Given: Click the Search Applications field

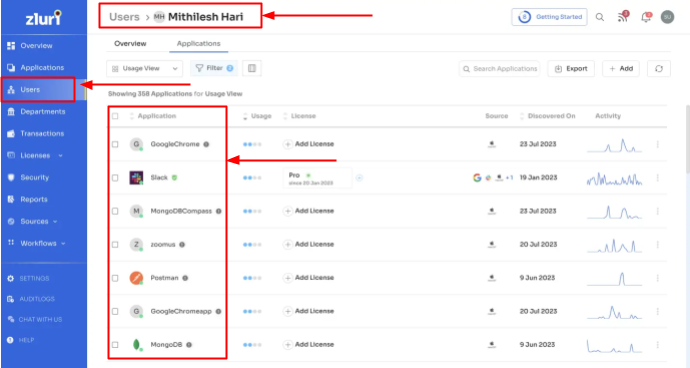Looking at the screenshot, I should [x=499, y=69].
